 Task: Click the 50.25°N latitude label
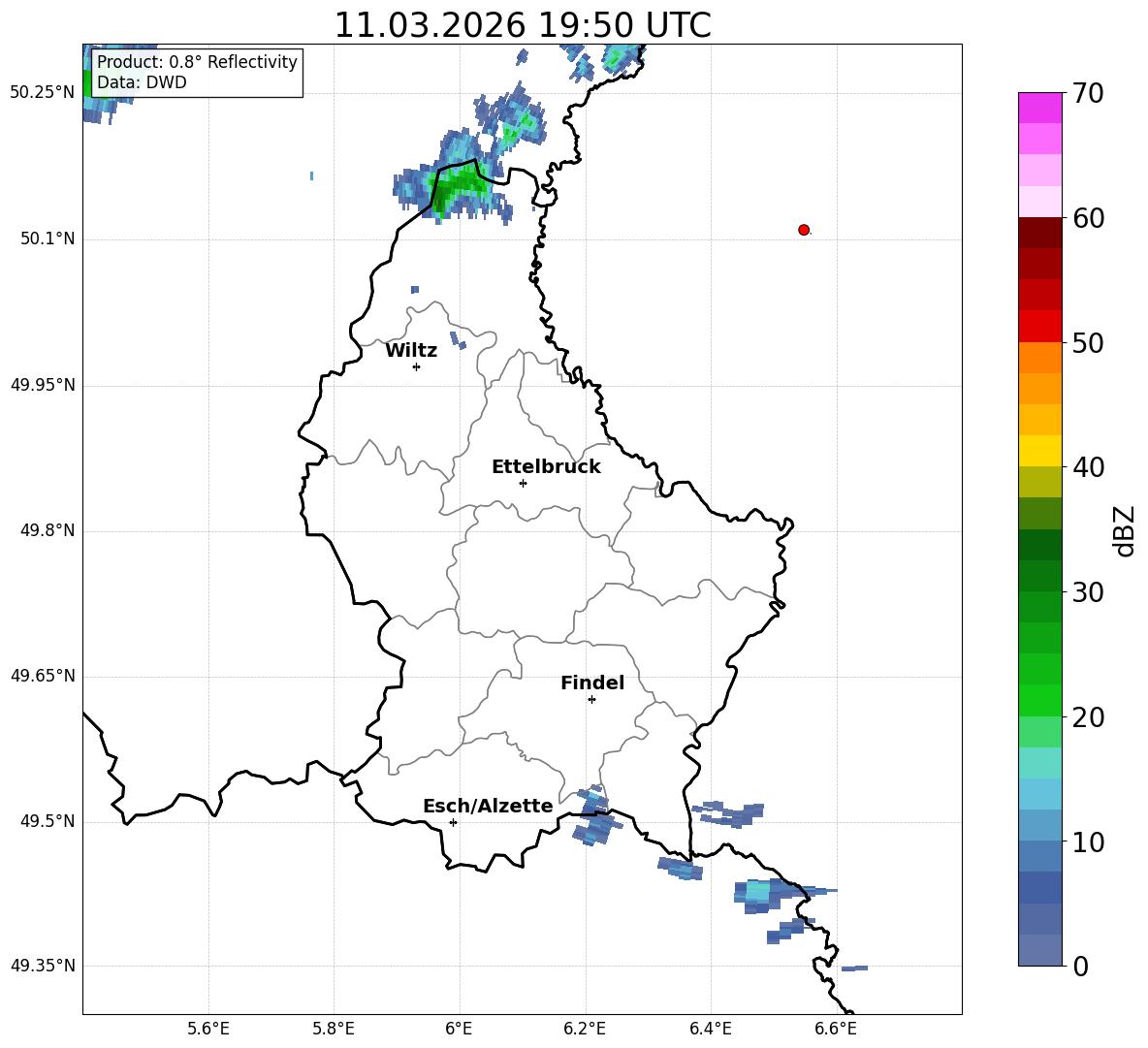click(x=43, y=93)
